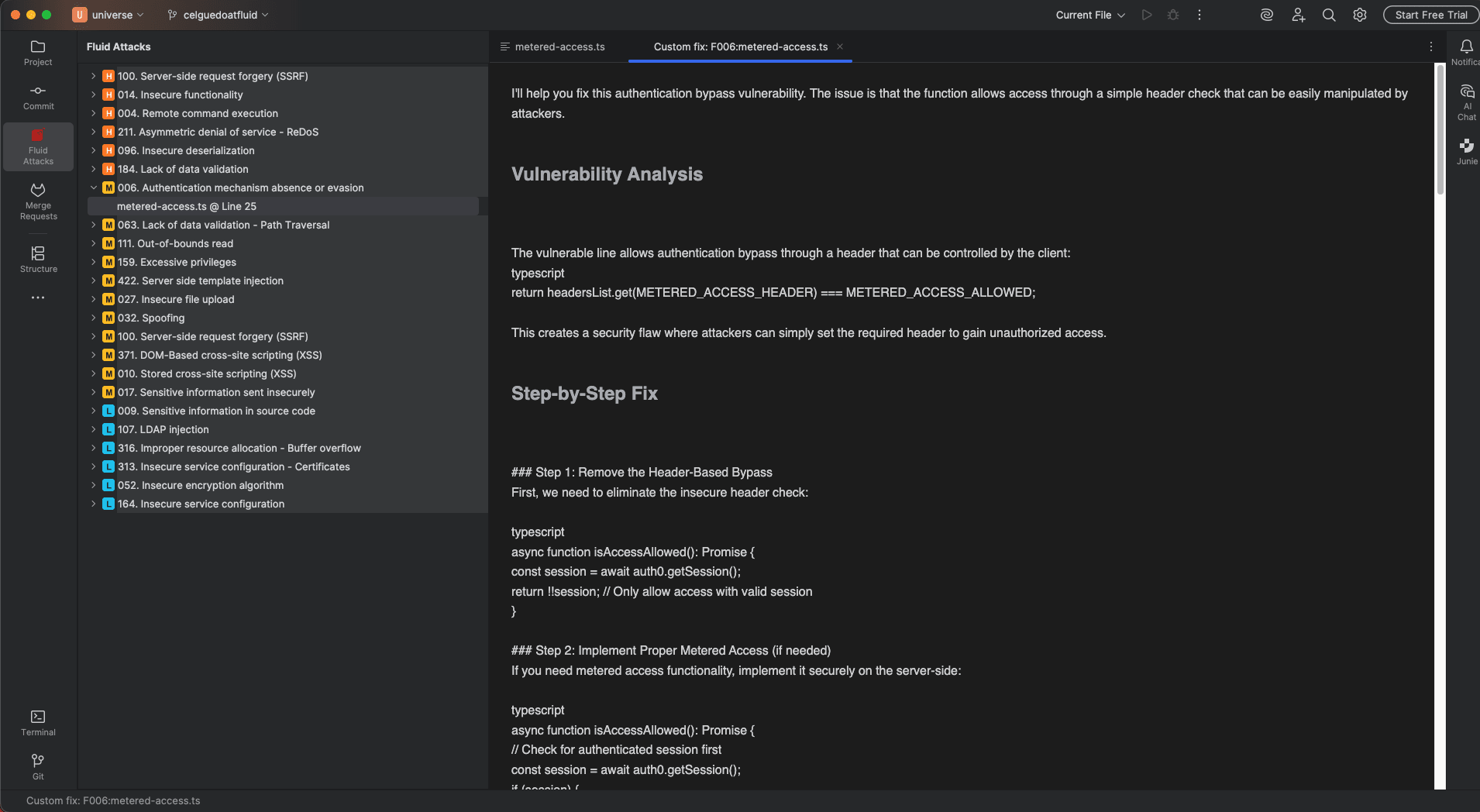Open the Merge Requests tool window
This screenshot has height=812, width=1480.
[38, 201]
